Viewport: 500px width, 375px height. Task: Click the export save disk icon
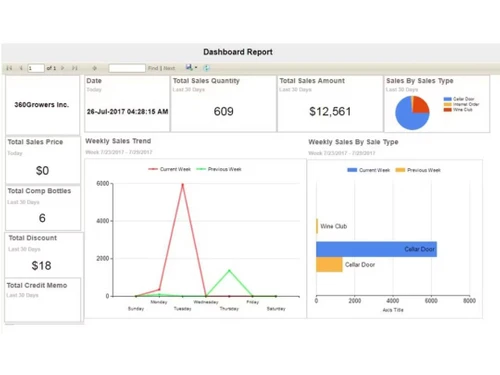pyautogui.click(x=189, y=68)
